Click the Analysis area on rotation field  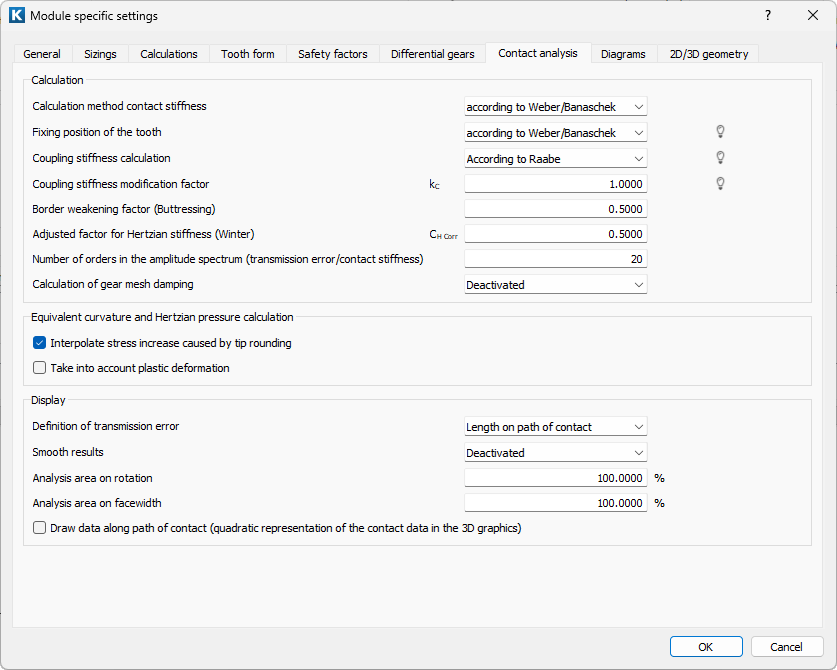(x=555, y=478)
